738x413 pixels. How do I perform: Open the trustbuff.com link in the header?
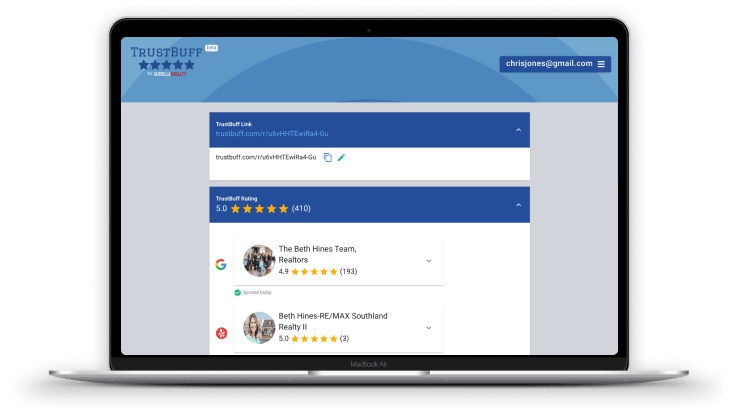click(272, 134)
